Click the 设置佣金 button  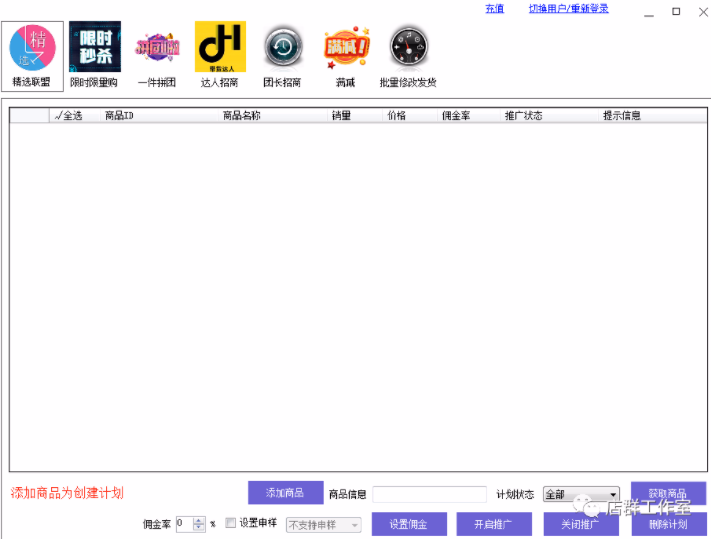tap(409, 524)
